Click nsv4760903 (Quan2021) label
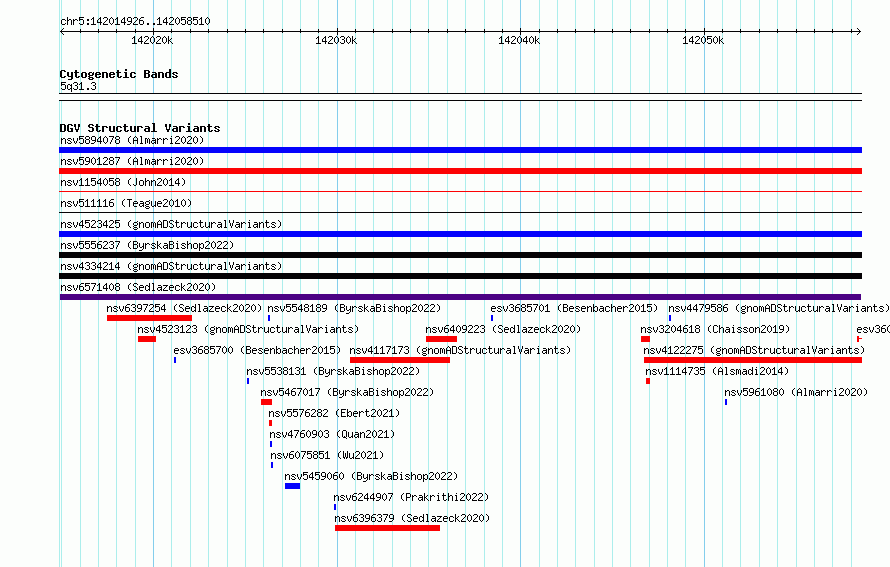This screenshot has width=890, height=567. [x=332, y=434]
